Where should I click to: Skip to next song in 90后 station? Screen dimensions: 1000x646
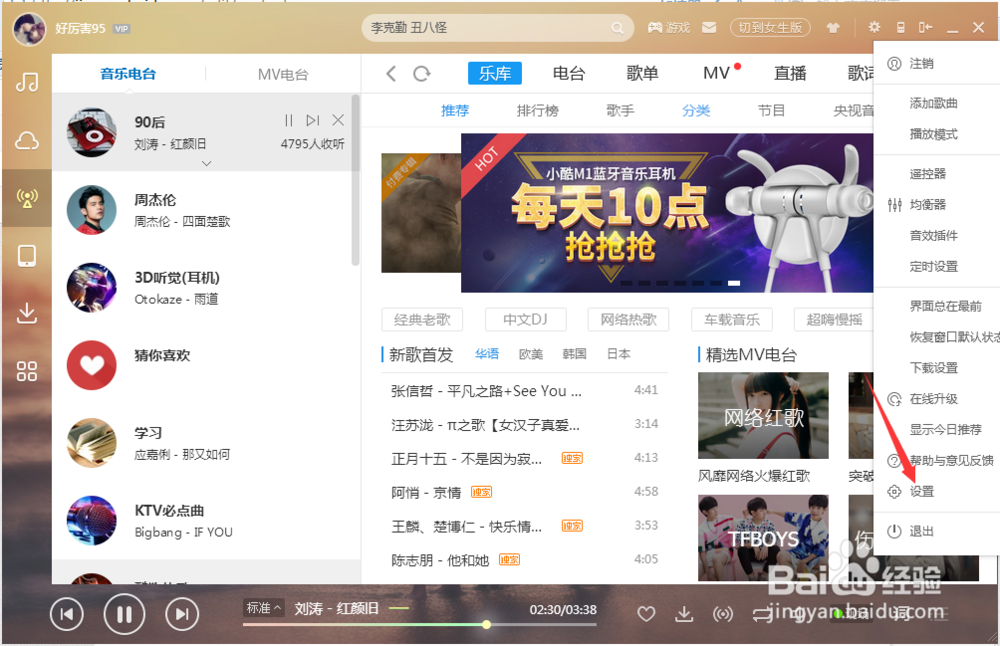[x=312, y=120]
